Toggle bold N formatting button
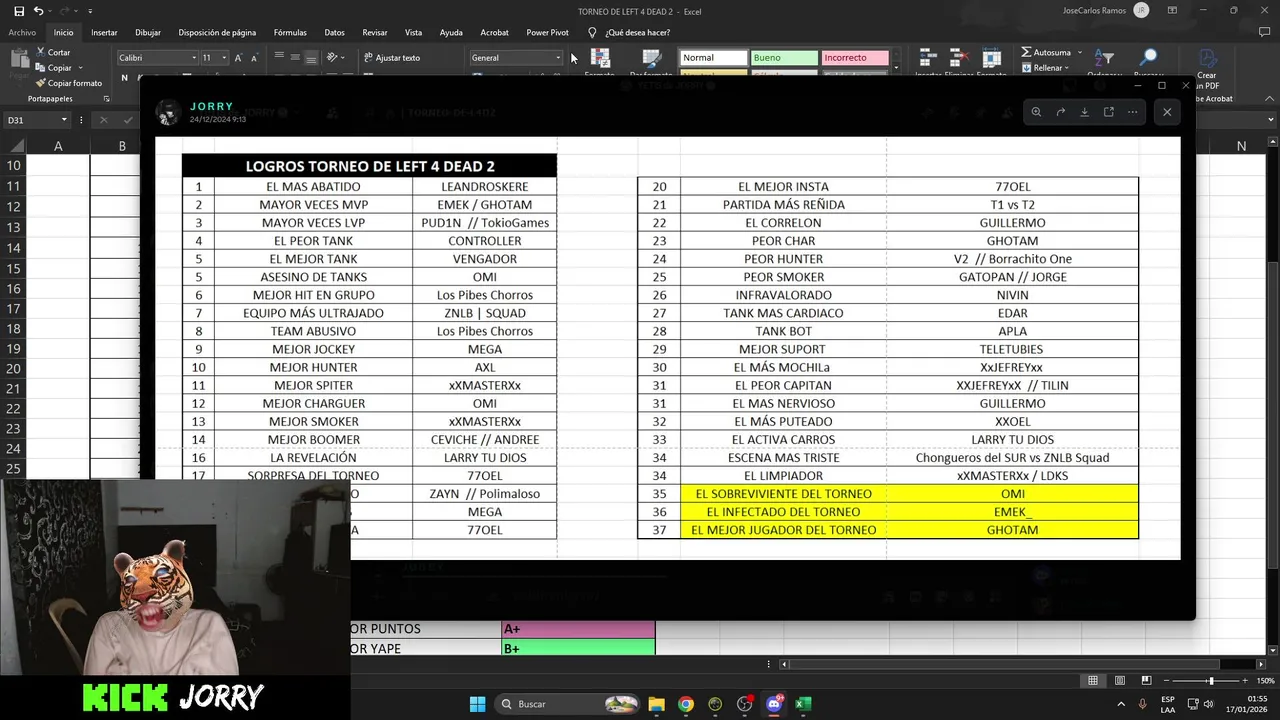 (124, 77)
